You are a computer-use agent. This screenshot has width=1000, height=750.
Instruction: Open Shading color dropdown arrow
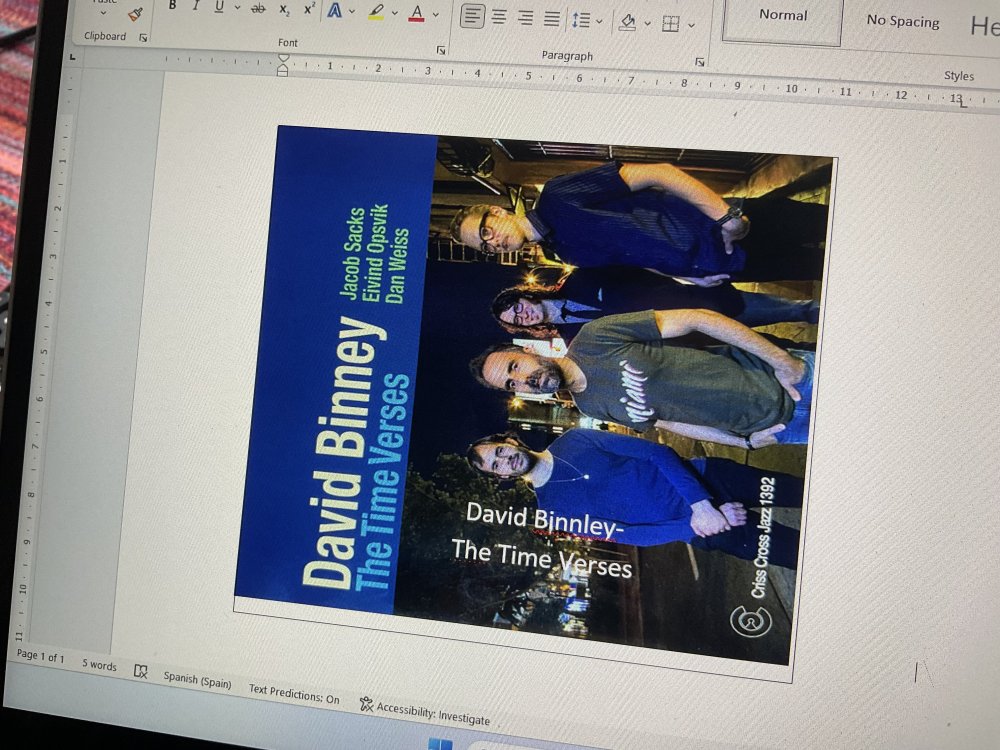click(647, 24)
